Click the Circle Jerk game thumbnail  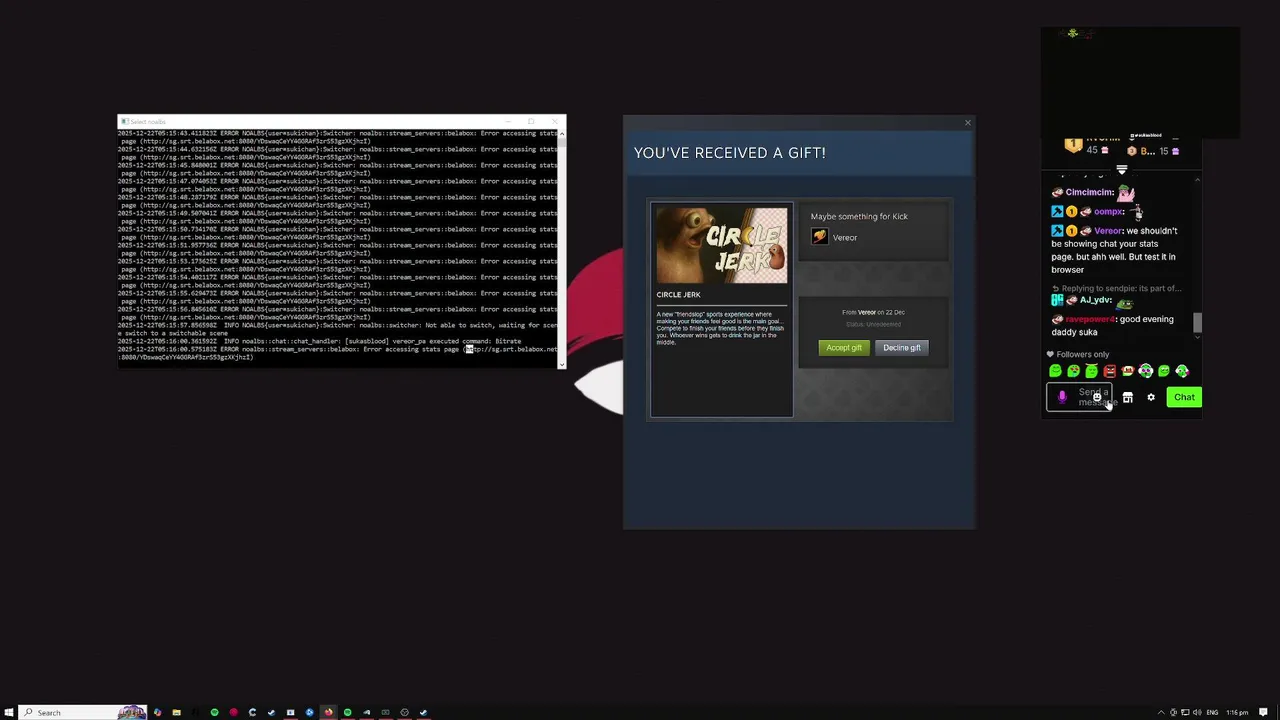point(721,246)
